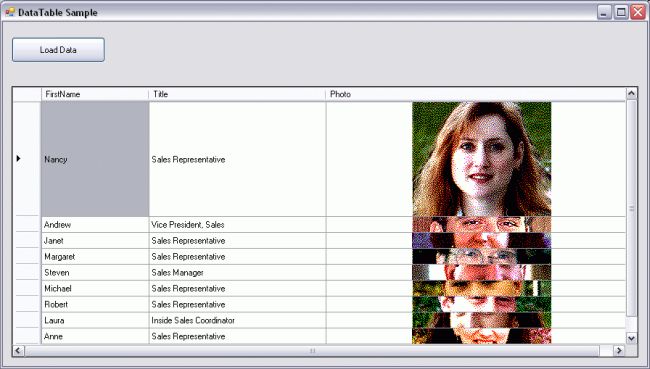
Task: Click Michael's Sales Representative title cell
Action: point(238,289)
